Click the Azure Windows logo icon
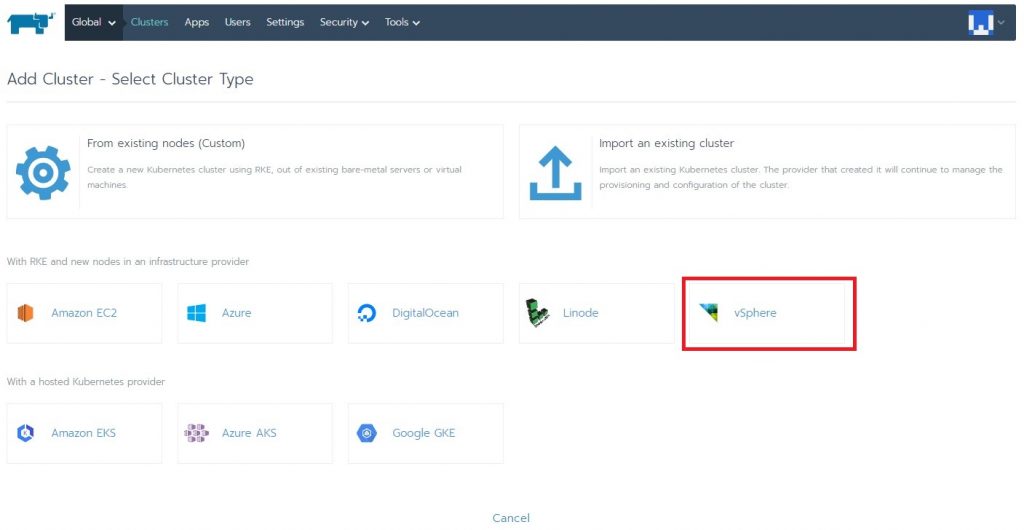Viewport: 1024px width, 530px height. coord(196,313)
